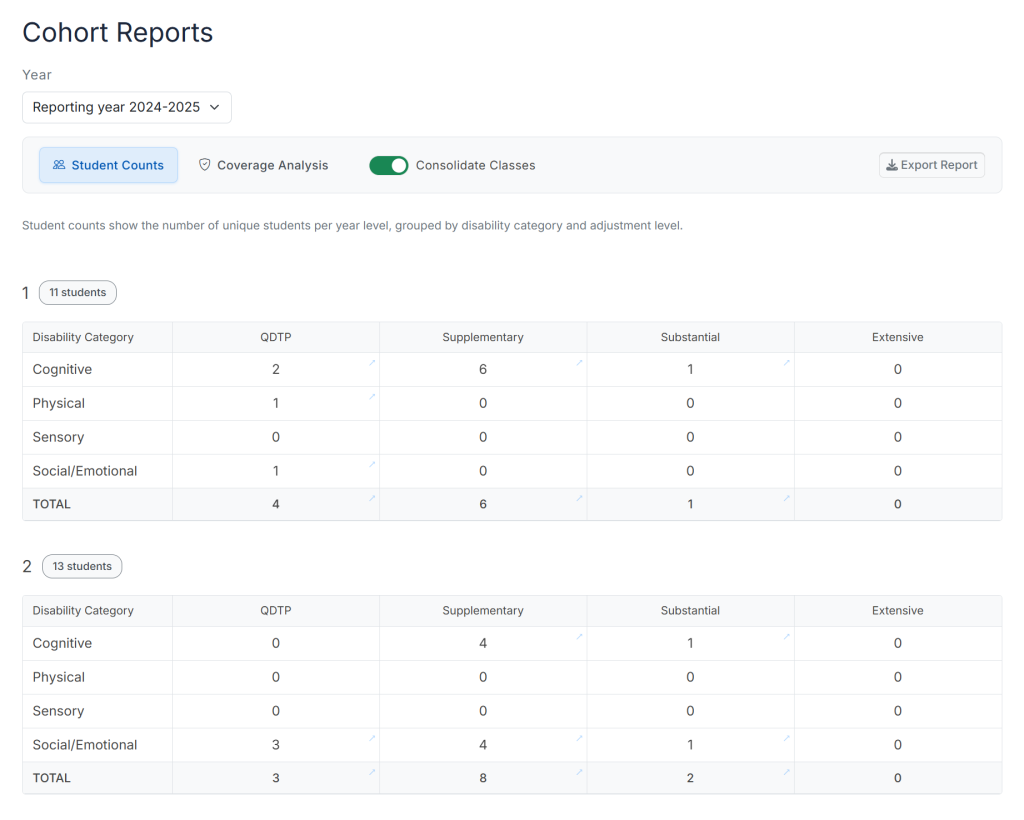Open link icon in Year 2 Social/Emotional QDTP cell
Image resolution: width=1024 pixels, height=820 pixels.
[x=372, y=738]
